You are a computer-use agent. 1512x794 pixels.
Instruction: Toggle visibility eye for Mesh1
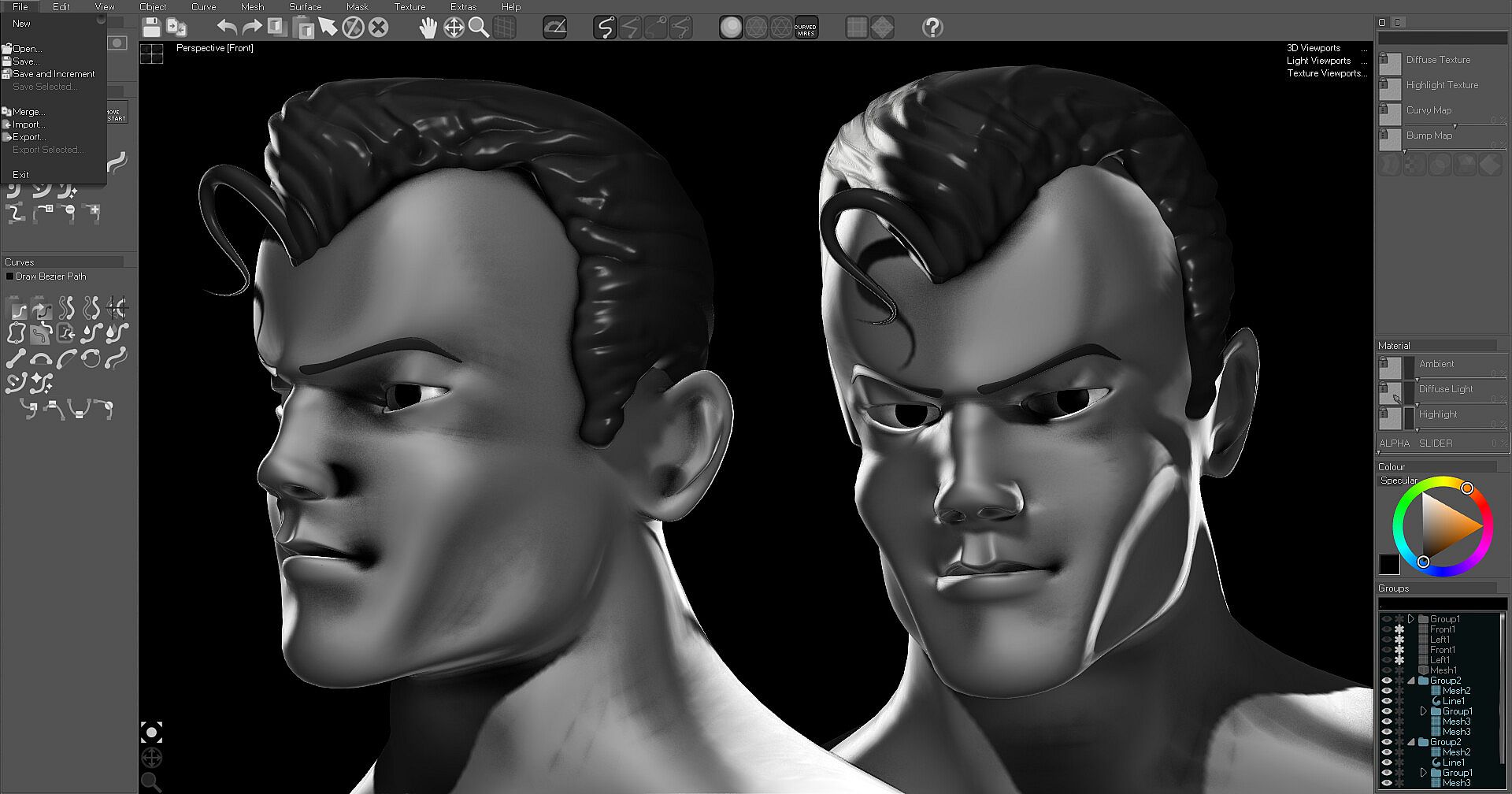coord(1387,670)
